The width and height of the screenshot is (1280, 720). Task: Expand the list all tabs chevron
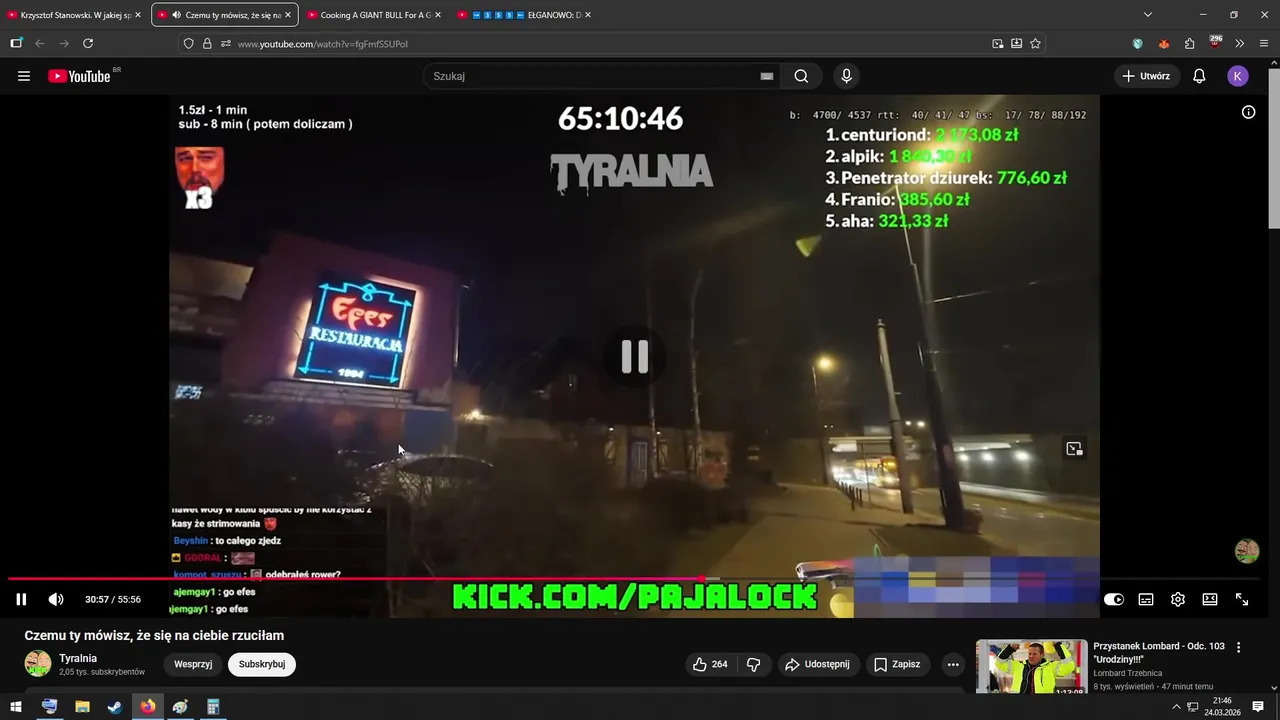point(1148,15)
